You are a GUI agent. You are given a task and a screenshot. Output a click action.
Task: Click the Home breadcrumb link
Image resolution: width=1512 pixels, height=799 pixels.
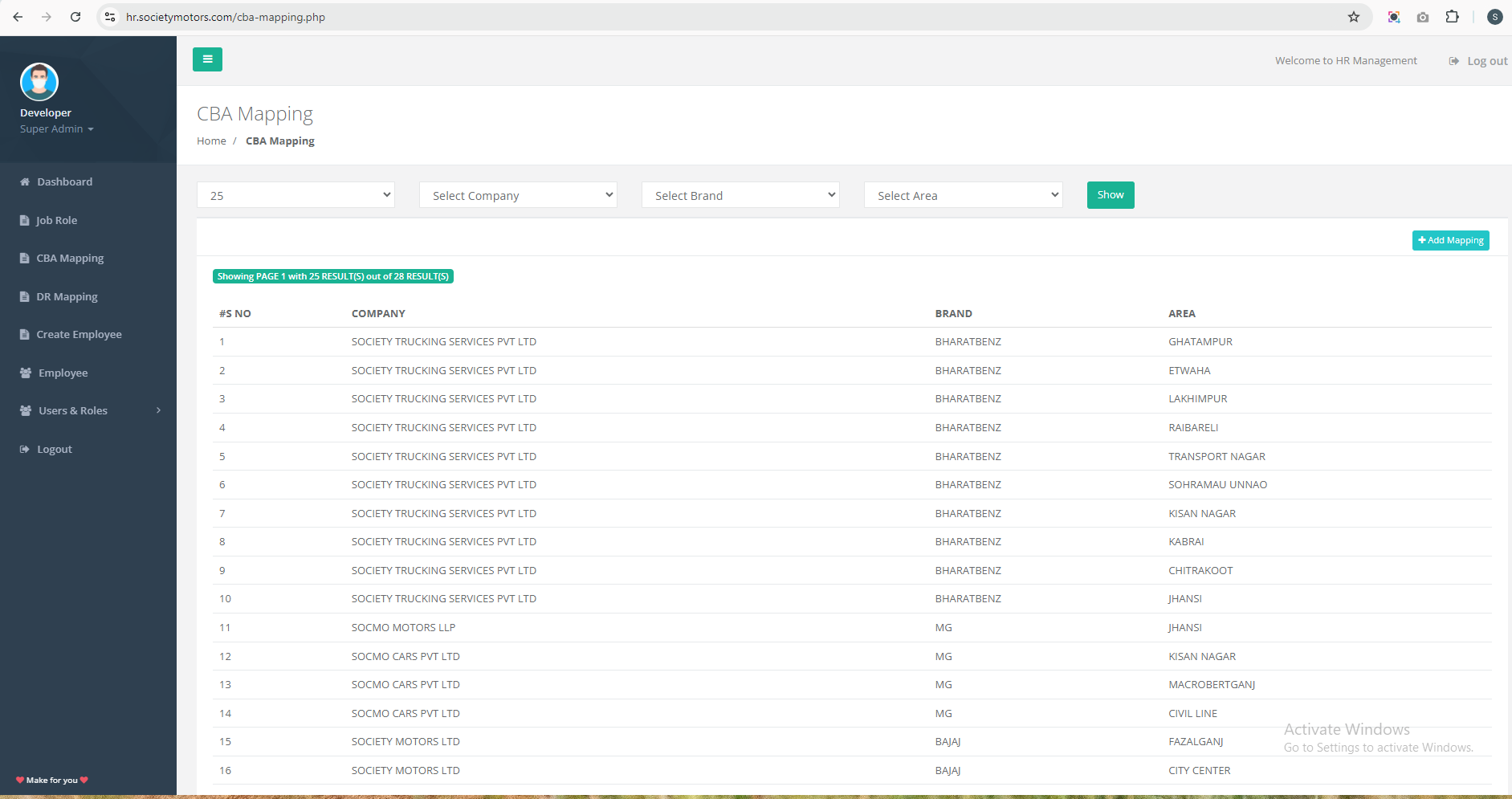pyautogui.click(x=211, y=141)
